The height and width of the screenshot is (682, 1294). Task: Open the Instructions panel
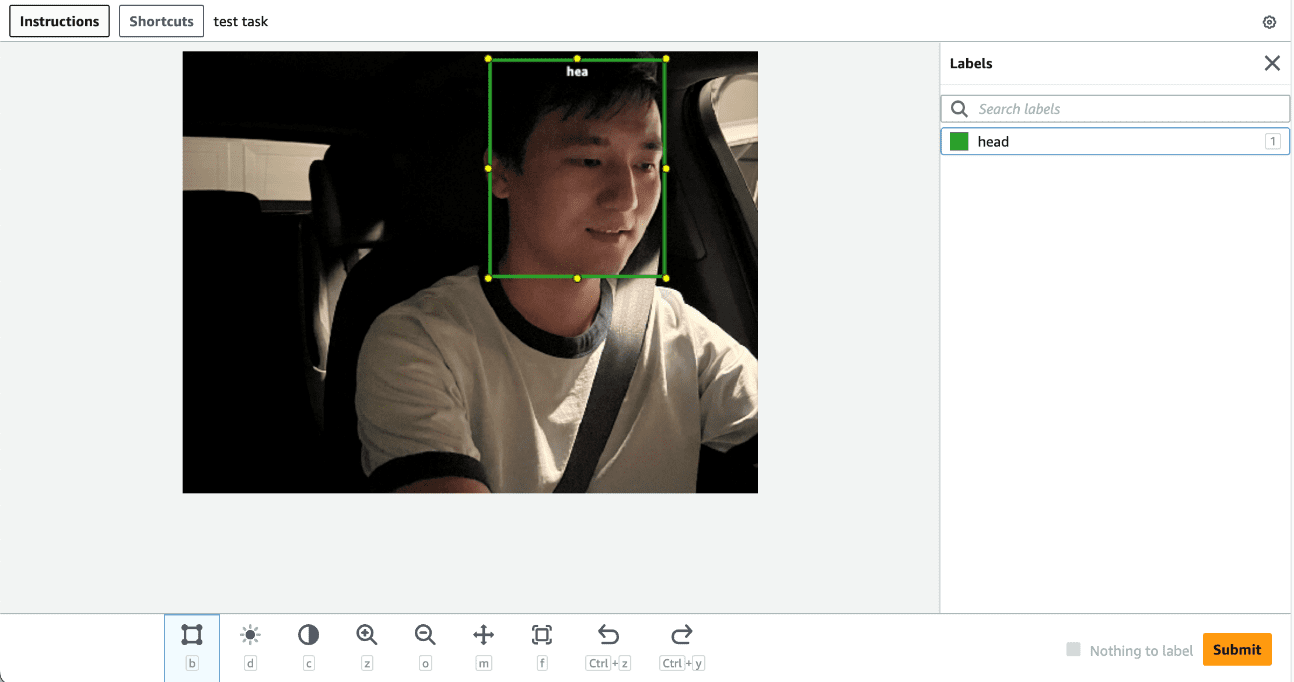click(x=60, y=21)
